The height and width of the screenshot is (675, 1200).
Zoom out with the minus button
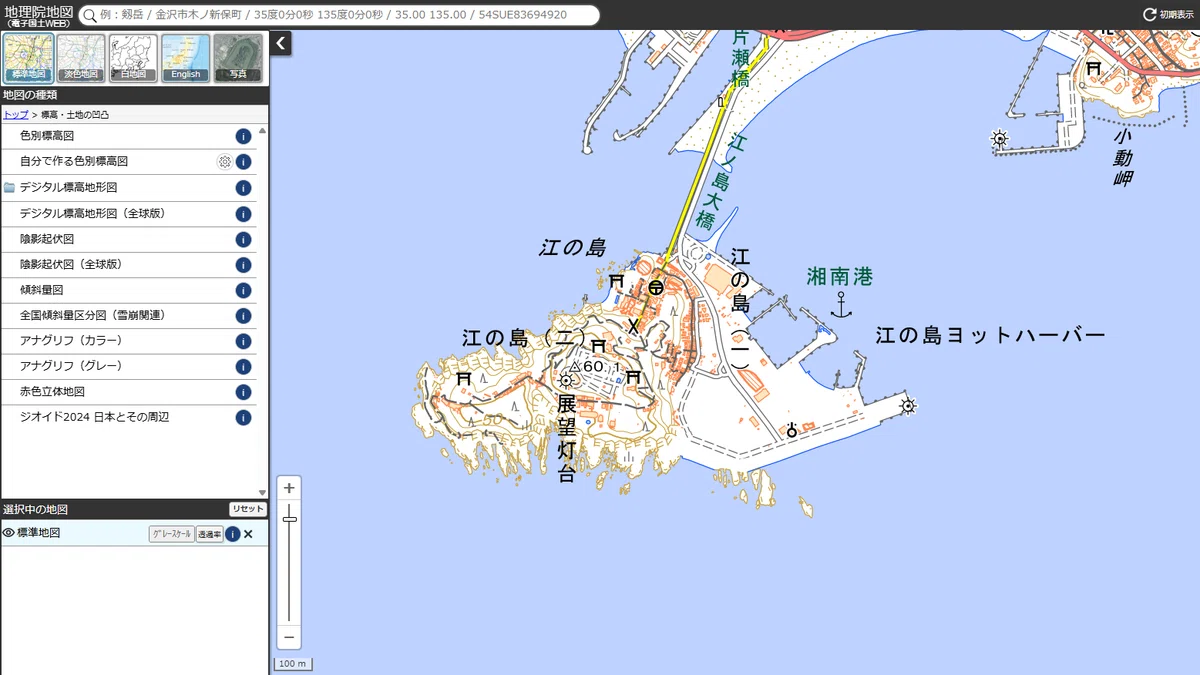pyautogui.click(x=289, y=637)
